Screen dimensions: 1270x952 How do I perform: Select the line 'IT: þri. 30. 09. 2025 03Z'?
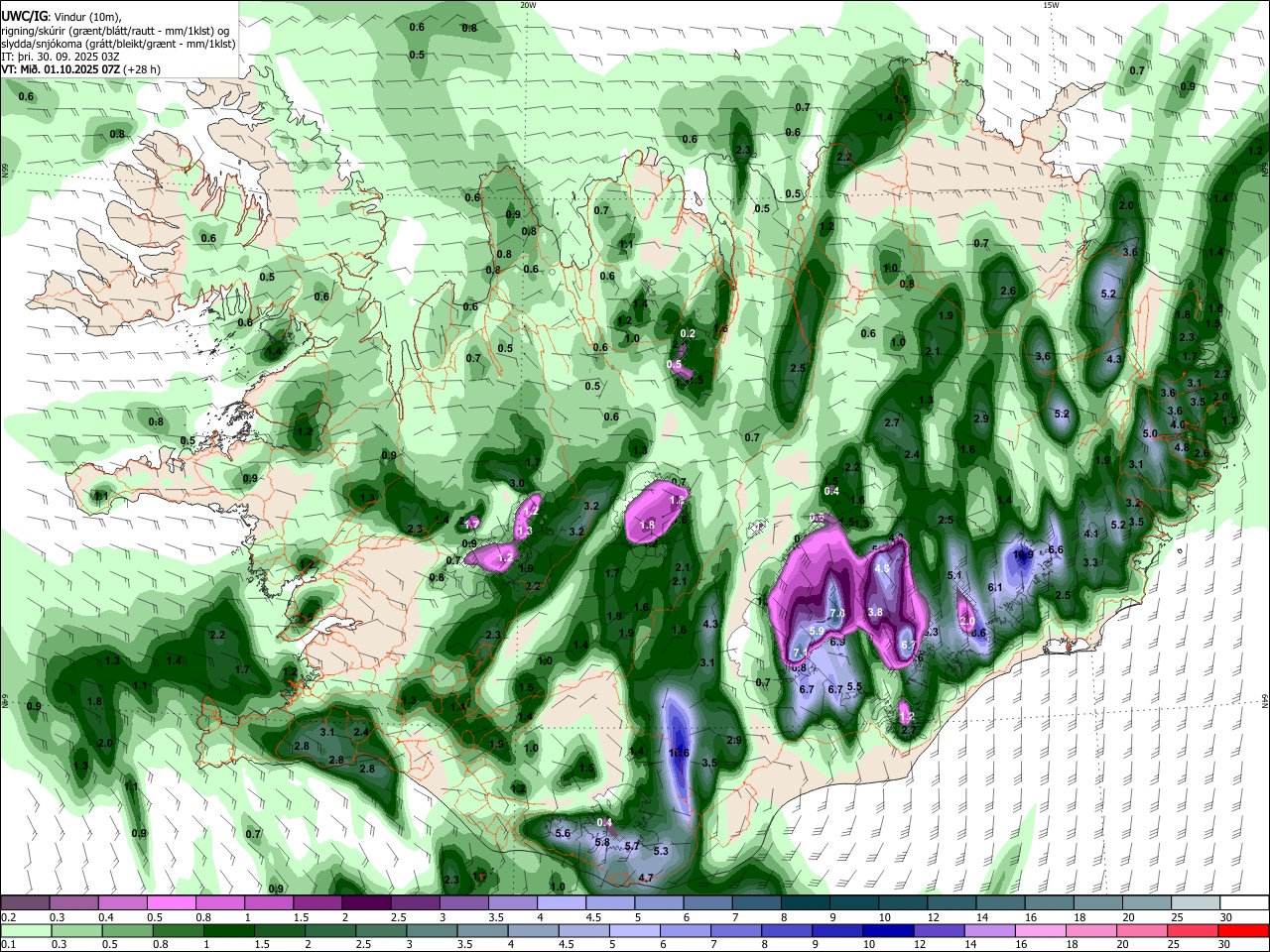pyautogui.click(x=61, y=57)
